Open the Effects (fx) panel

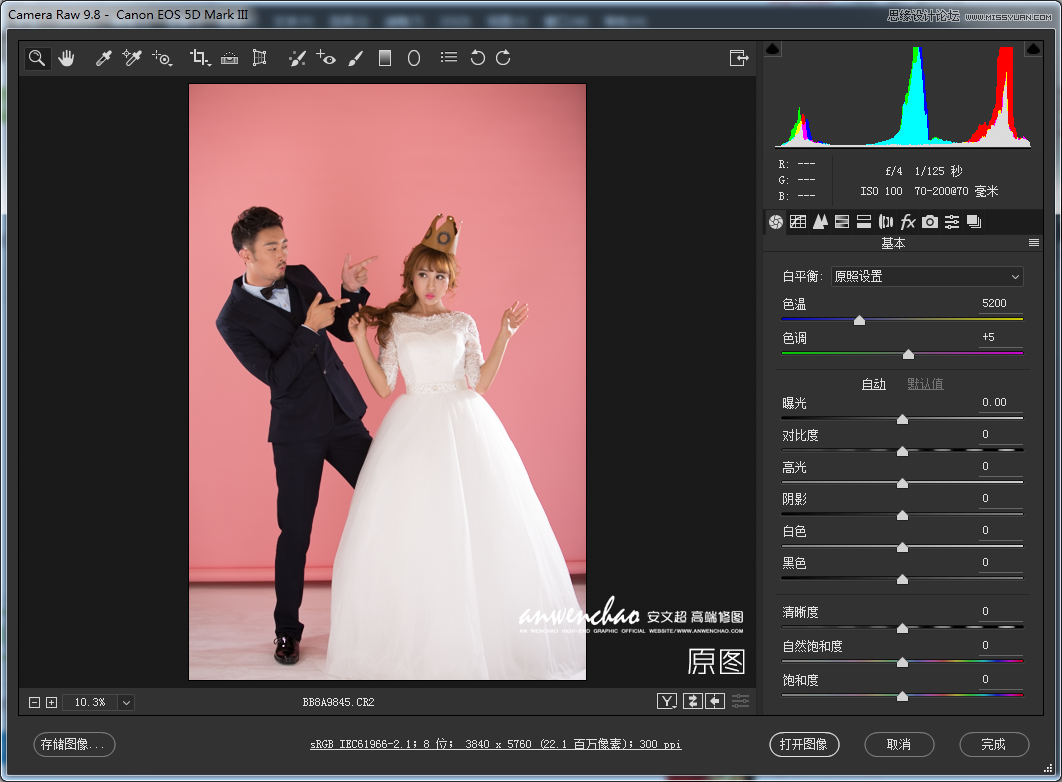tap(907, 221)
